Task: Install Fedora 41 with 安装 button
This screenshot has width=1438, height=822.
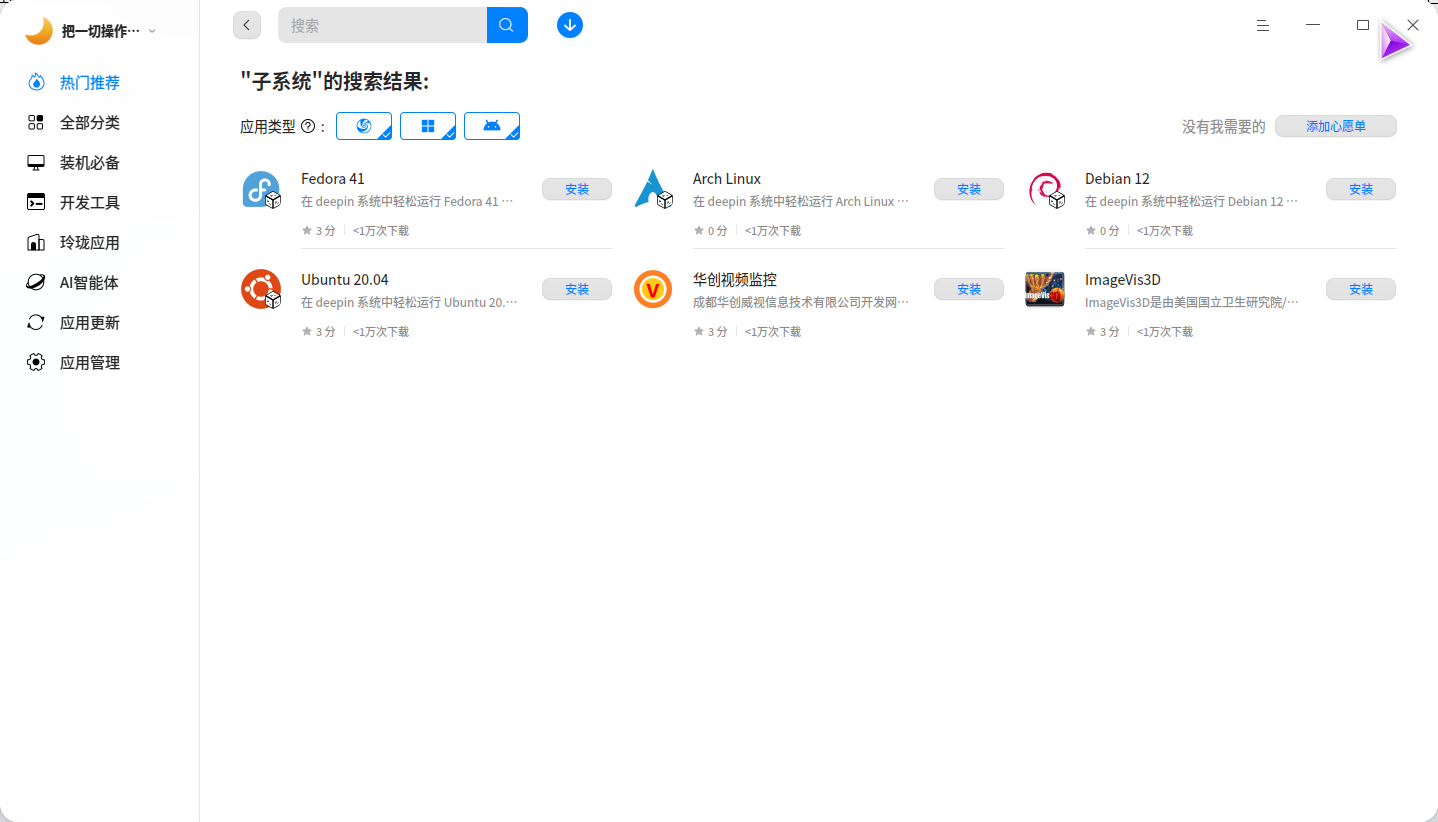Action: pos(577,189)
